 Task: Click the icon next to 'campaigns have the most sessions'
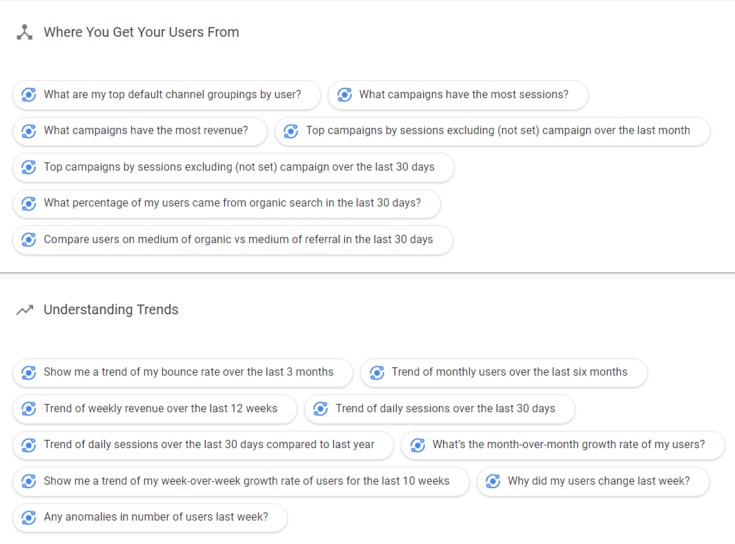coord(344,95)
